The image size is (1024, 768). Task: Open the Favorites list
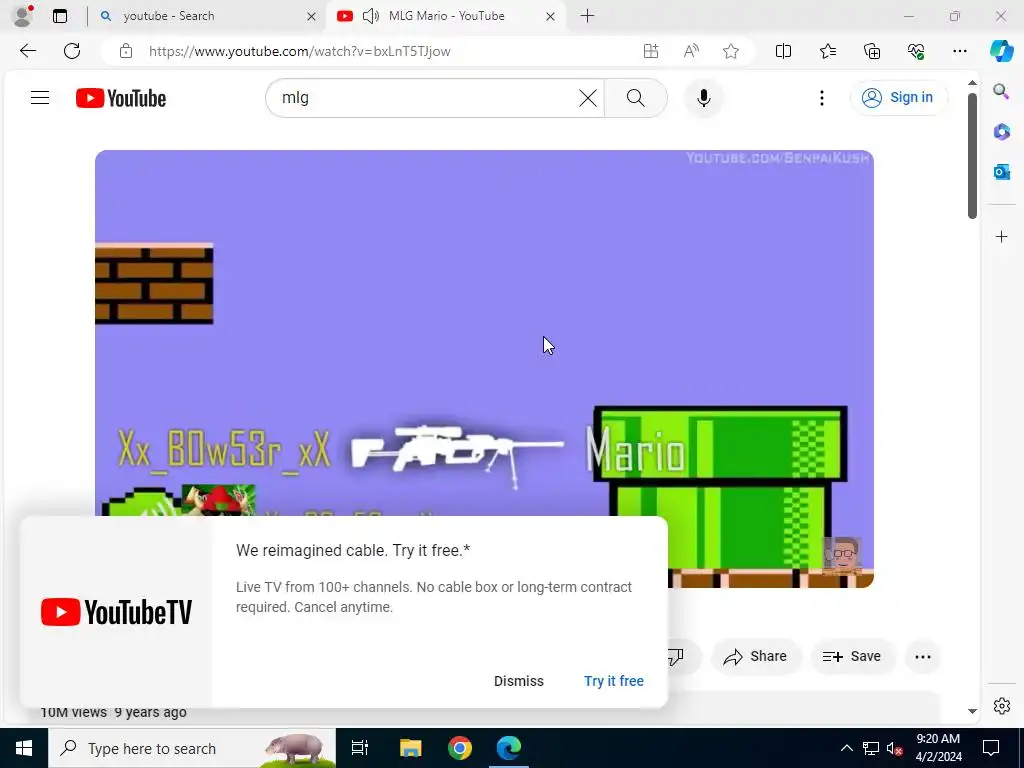[827, 51]
